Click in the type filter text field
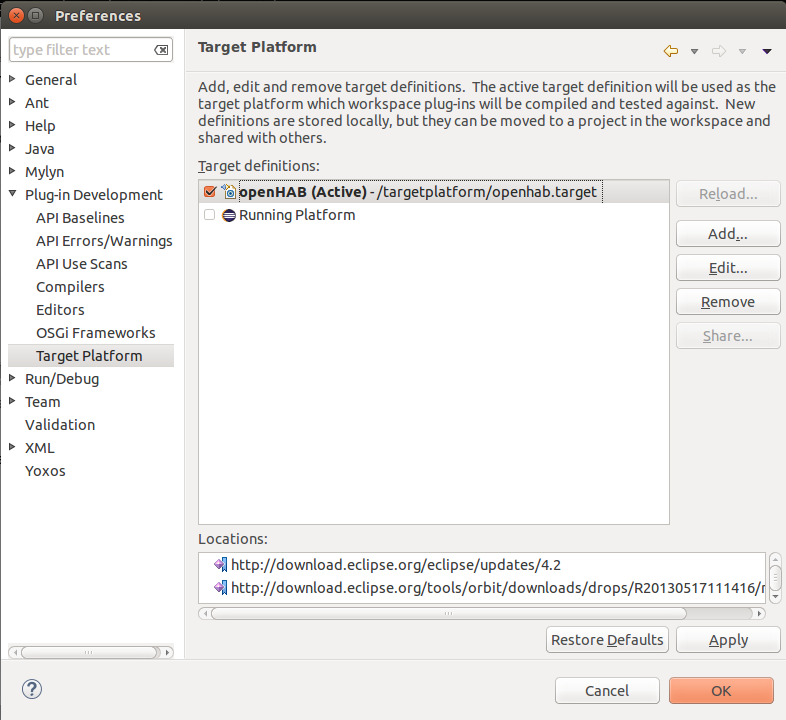Screen dimensions: 786x720 80,50
